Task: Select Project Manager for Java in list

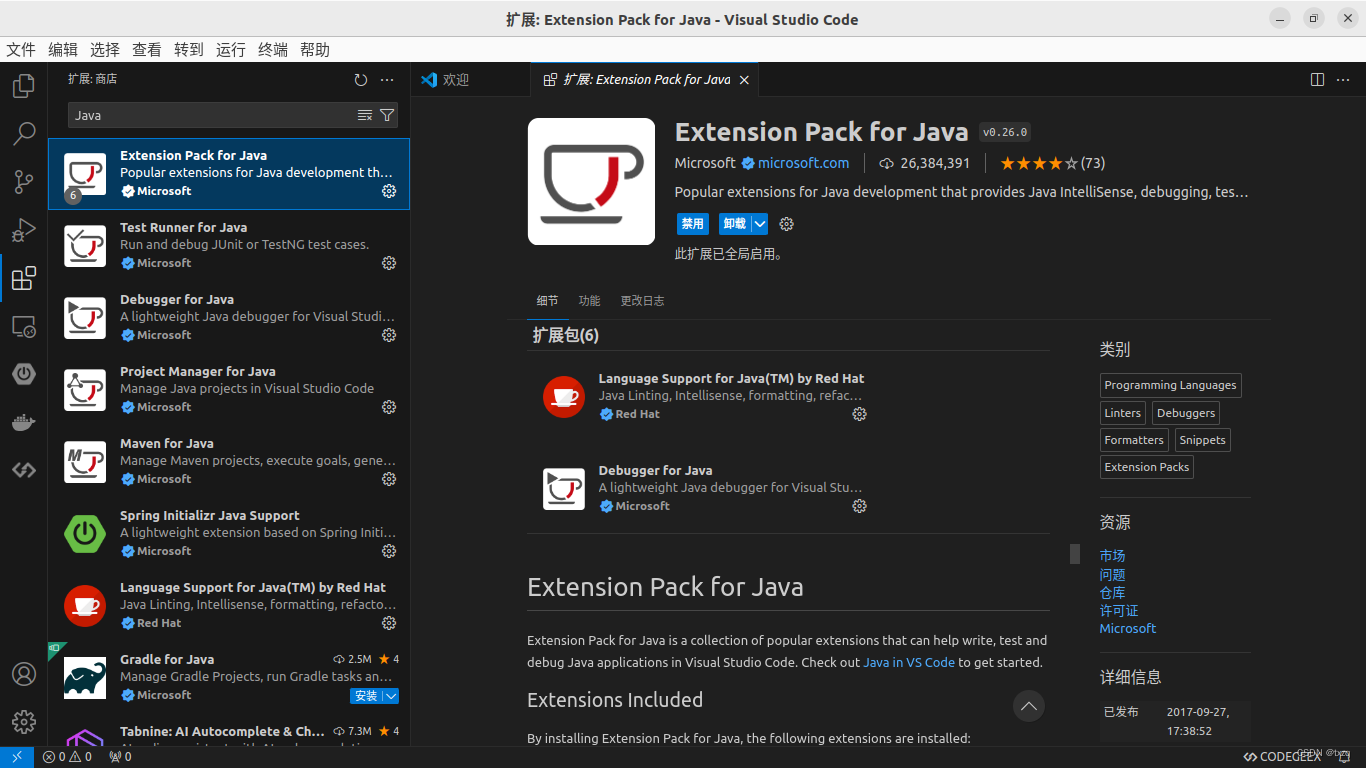Action: (x=229, y=390)
